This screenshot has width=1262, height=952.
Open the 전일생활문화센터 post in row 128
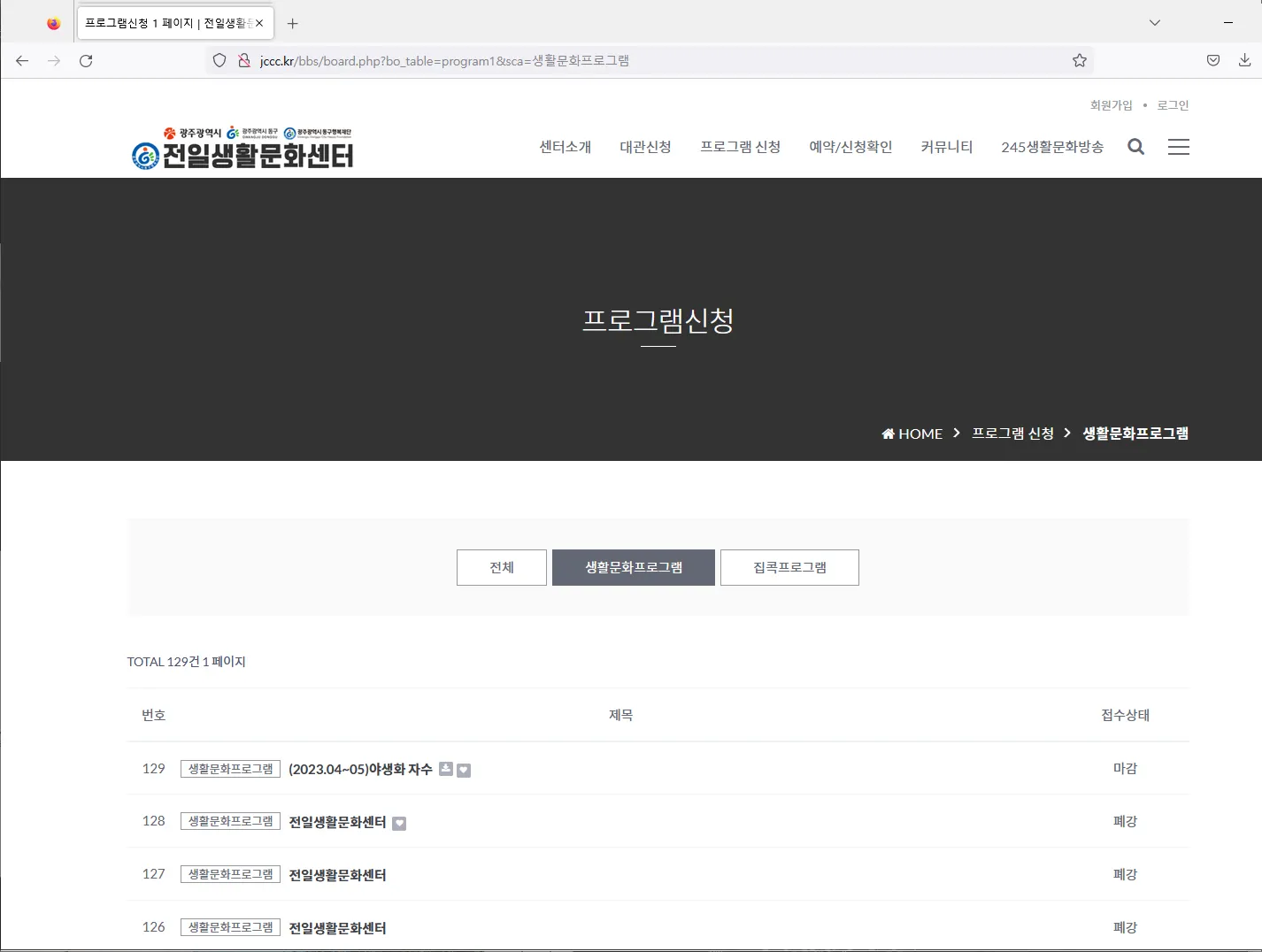tap(337, 822)
